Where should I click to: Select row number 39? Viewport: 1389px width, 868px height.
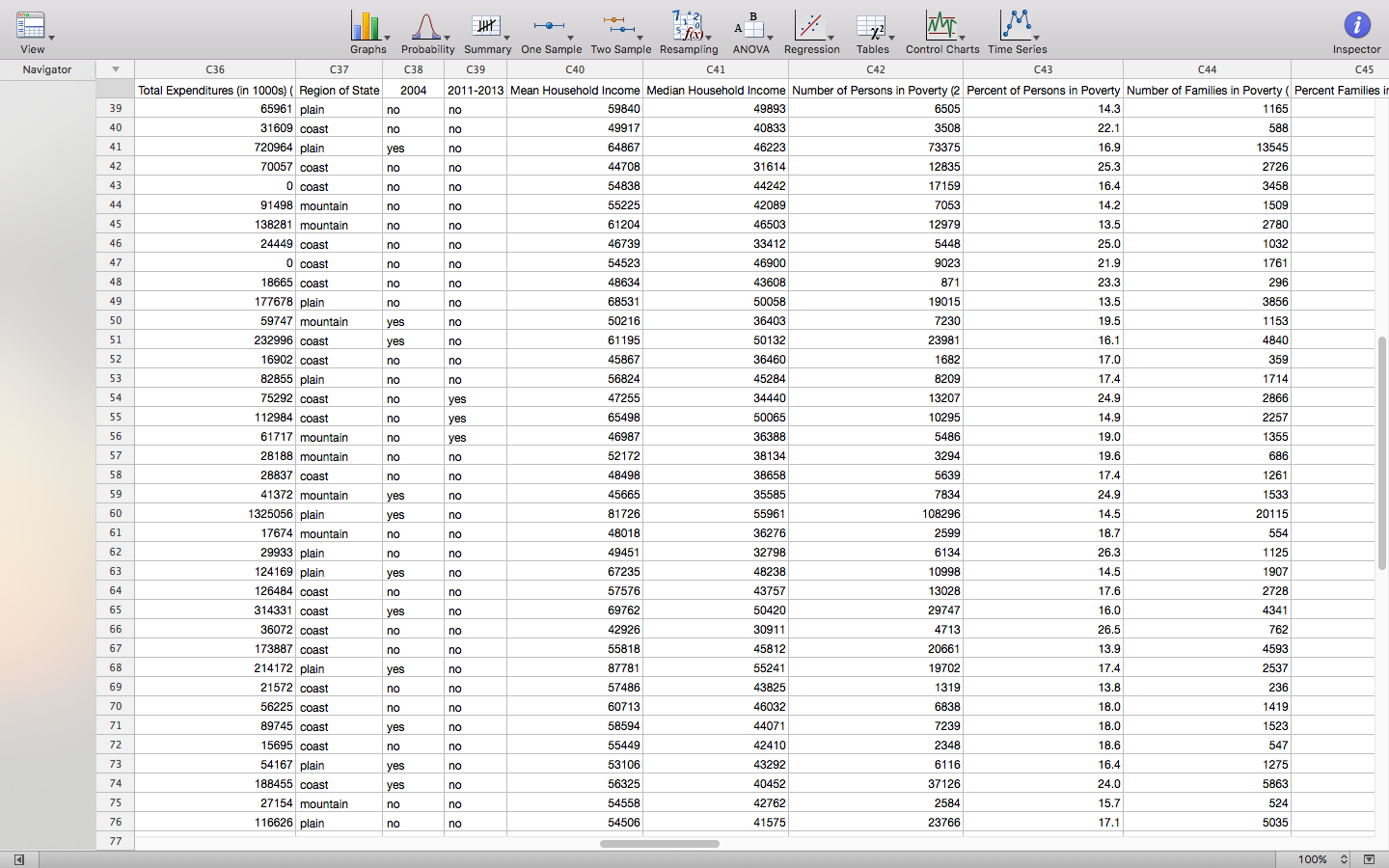tap(116, 109)
